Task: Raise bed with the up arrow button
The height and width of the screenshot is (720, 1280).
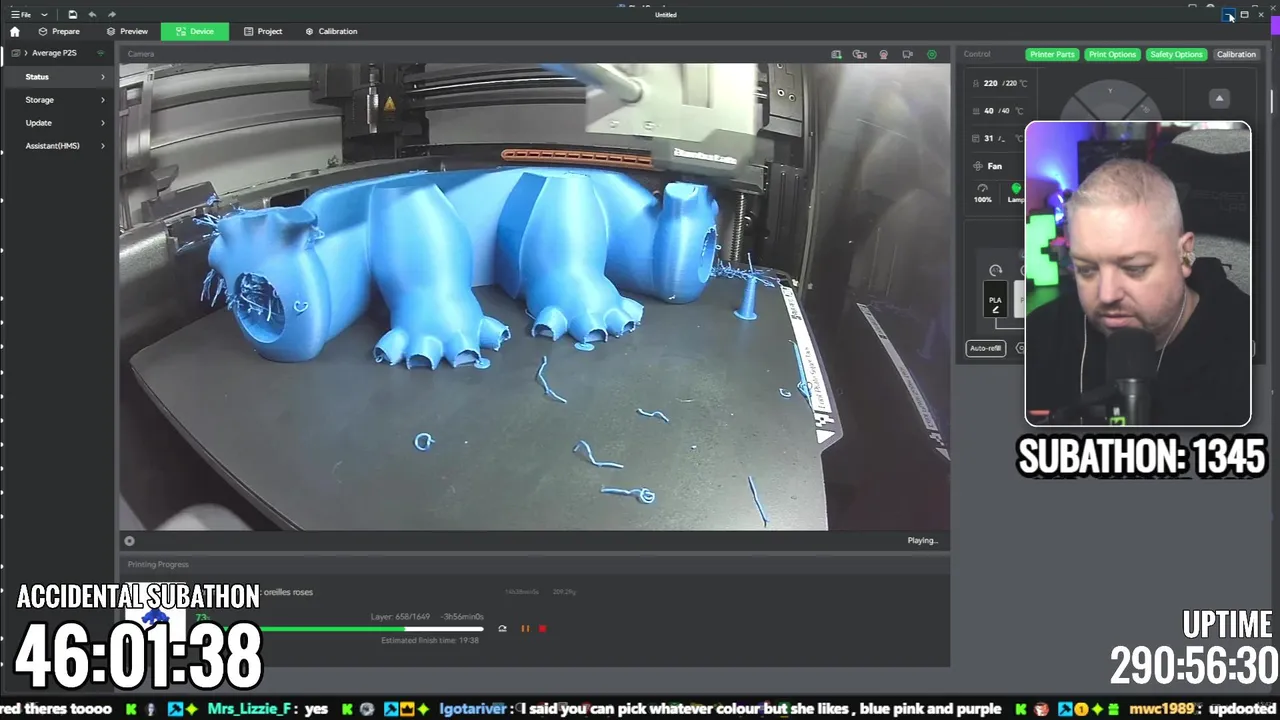Action: [x=1219, y=98]
